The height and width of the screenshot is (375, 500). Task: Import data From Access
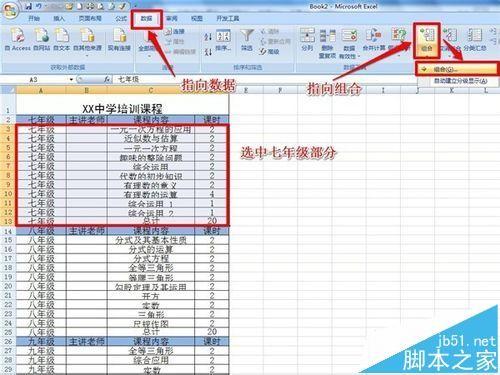tap(18, 40)
